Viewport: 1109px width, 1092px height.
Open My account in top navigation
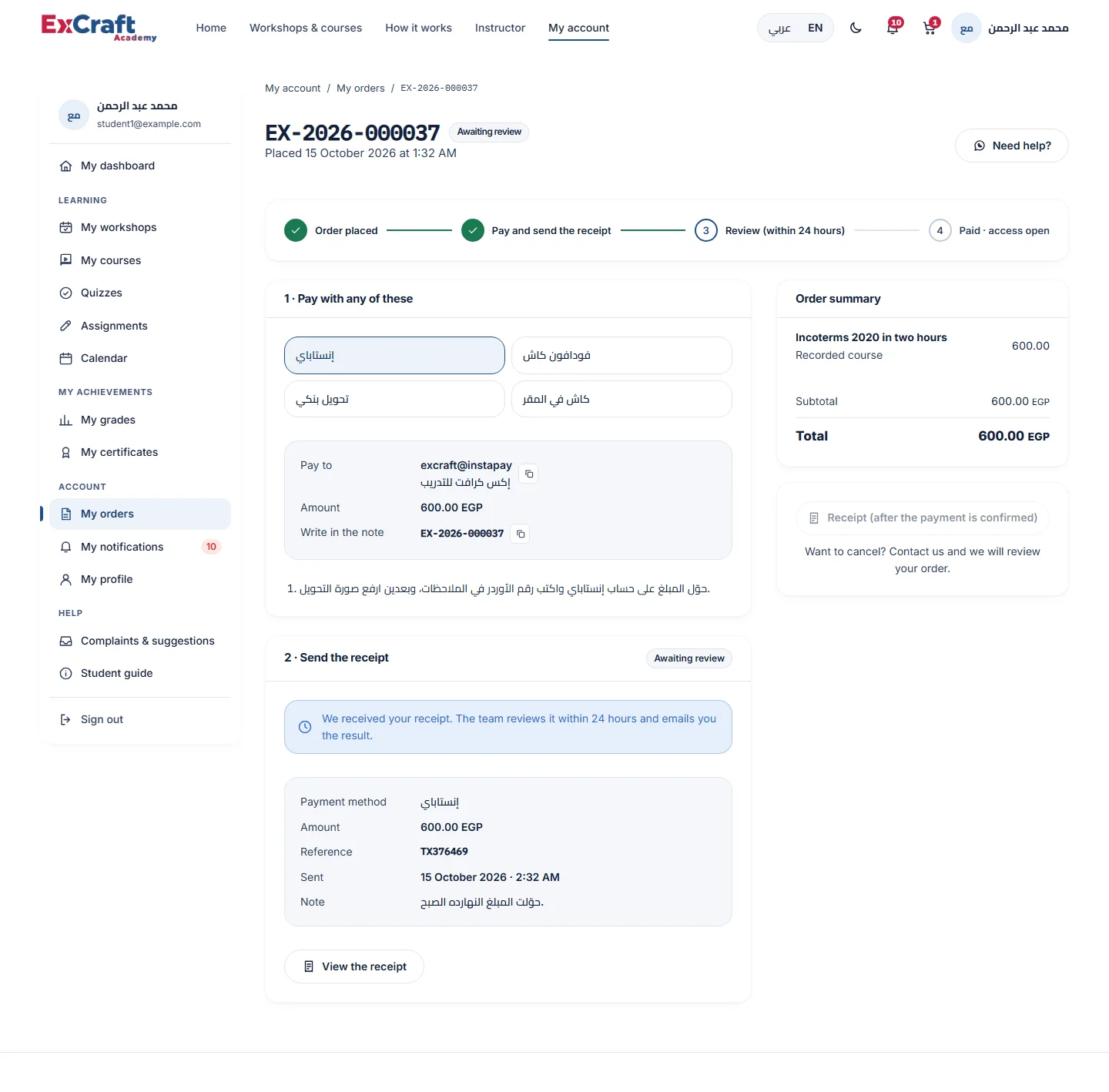[x=578, y=28]
